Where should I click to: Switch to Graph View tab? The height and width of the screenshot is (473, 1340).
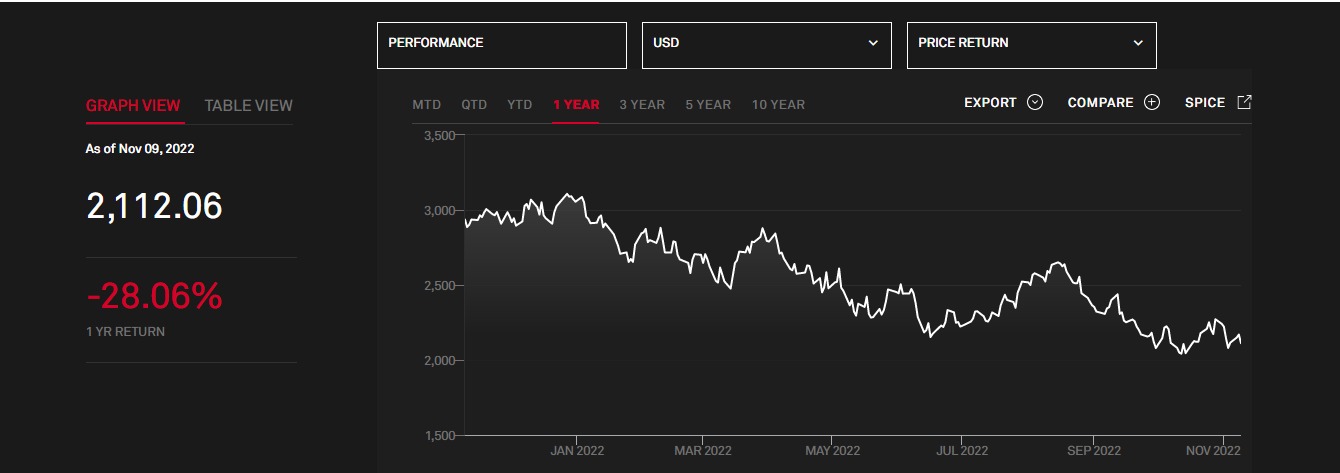tap(133, 105)
